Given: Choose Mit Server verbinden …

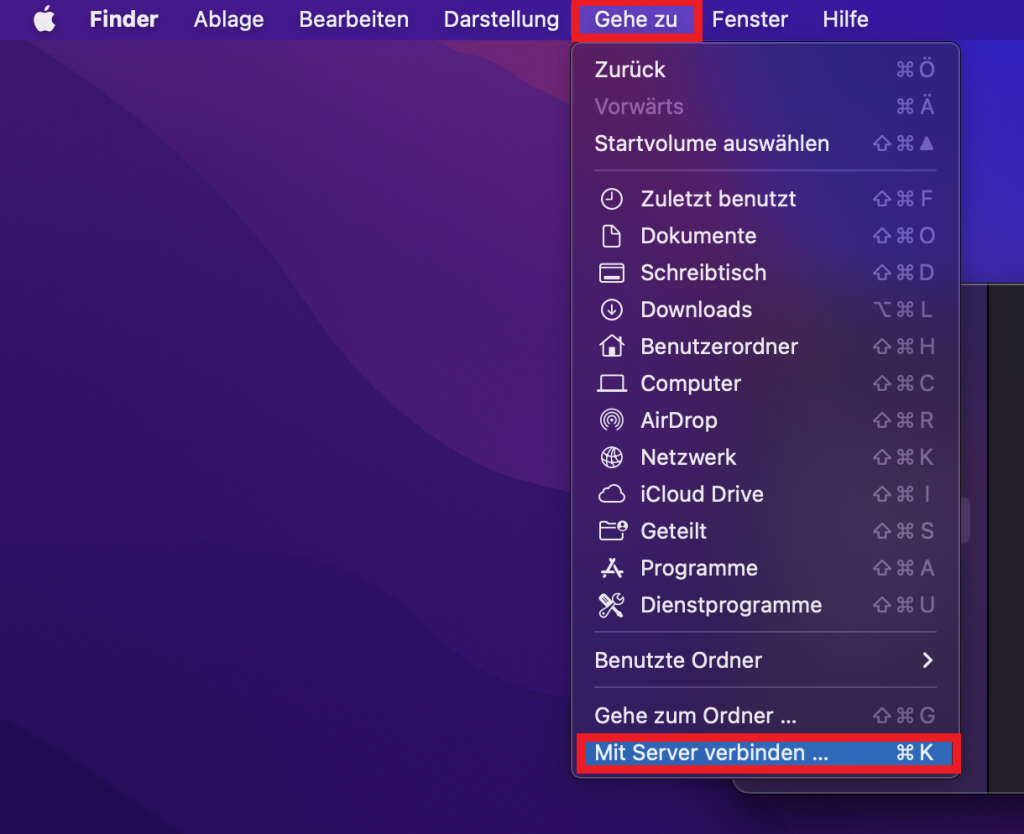Looking at the screenshot, I should [711, 753].
